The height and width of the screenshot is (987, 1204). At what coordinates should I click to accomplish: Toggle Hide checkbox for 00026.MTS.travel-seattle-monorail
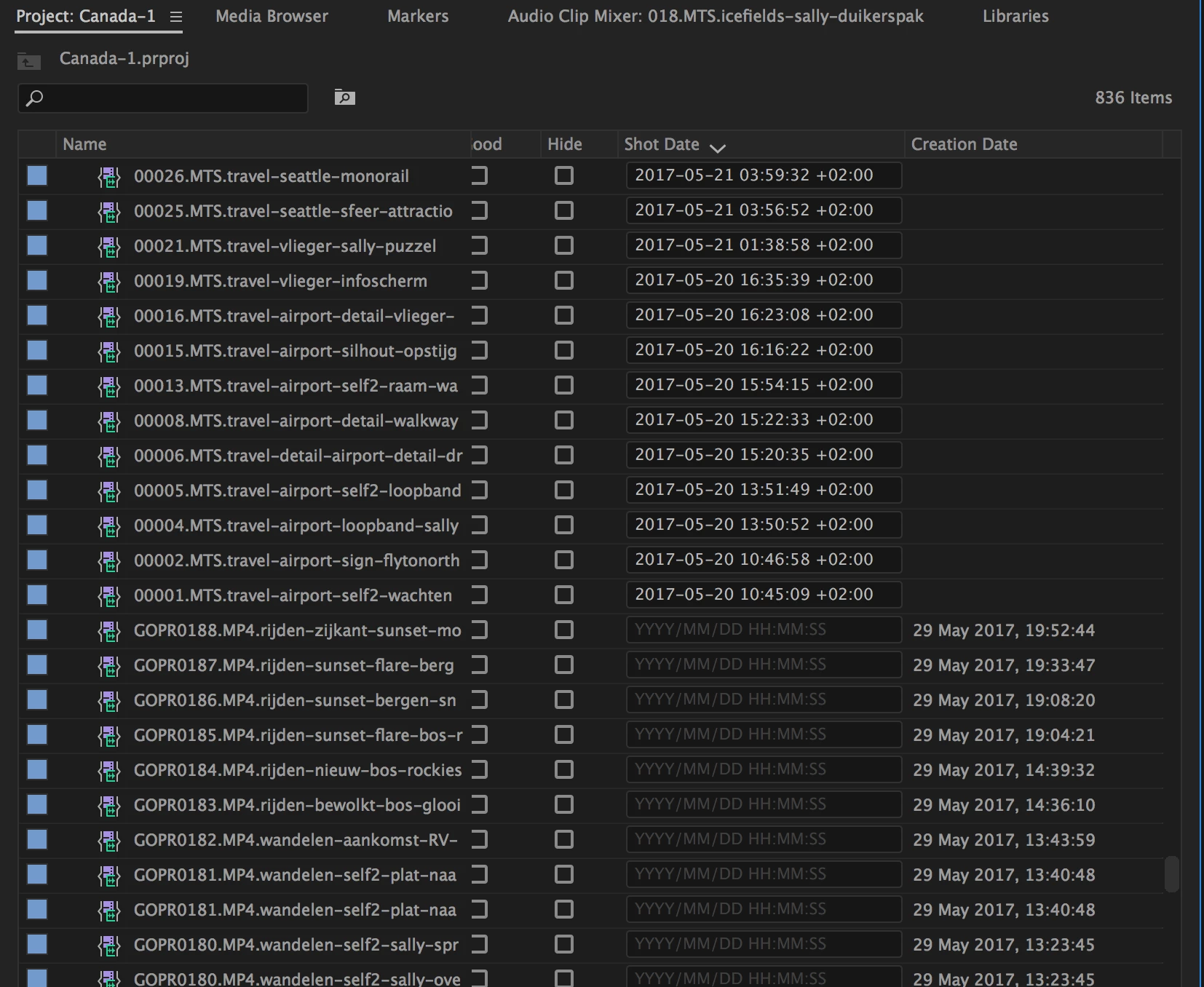pyautogui.click(x=564, y=175)
